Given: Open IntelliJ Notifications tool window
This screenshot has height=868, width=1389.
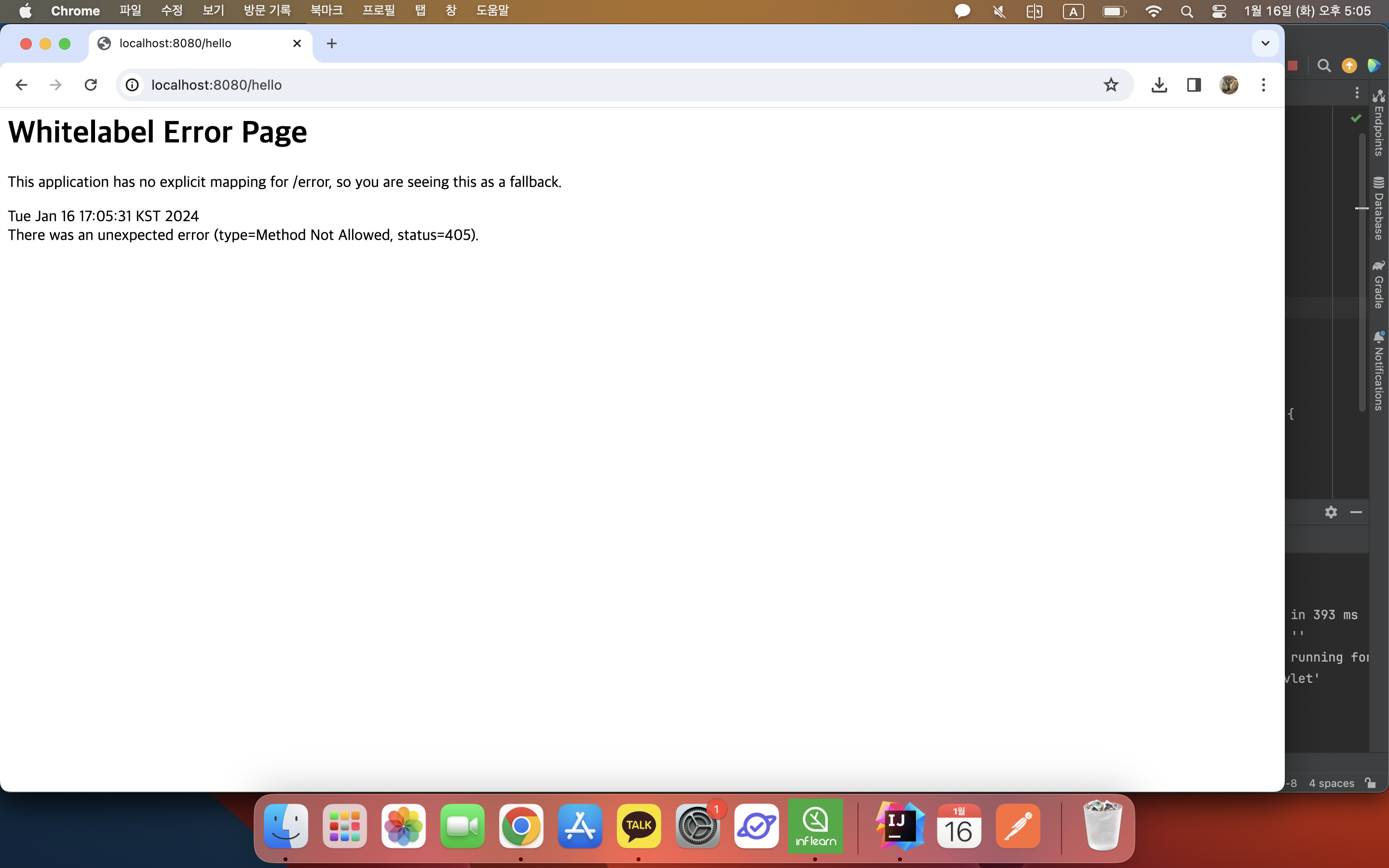Looking at the screenshot, I should (x=1379, y=371).
